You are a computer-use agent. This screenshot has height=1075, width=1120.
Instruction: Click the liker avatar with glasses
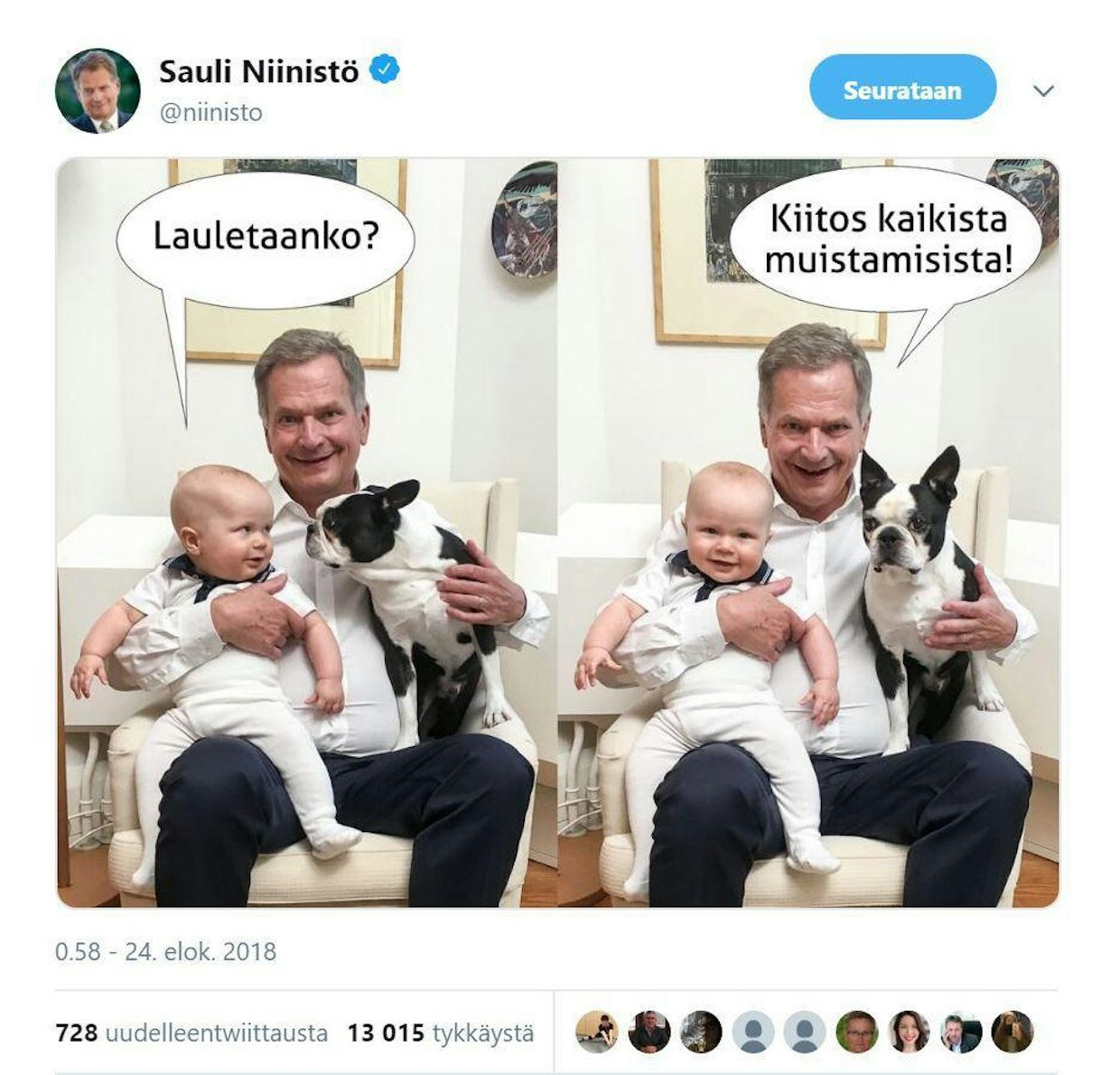point(856,1032)
